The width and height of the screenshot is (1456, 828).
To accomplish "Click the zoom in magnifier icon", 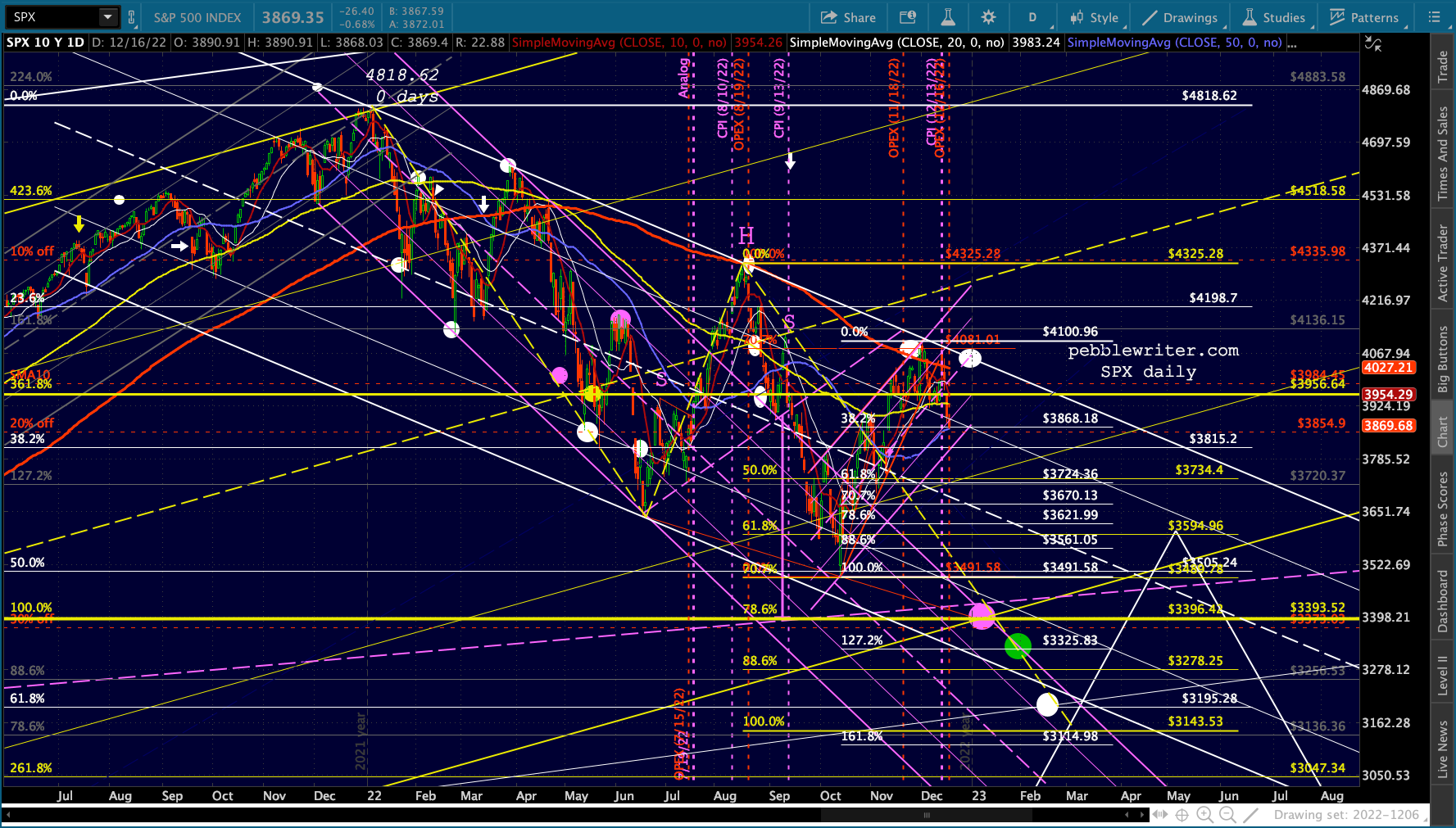I will 1204,815.
